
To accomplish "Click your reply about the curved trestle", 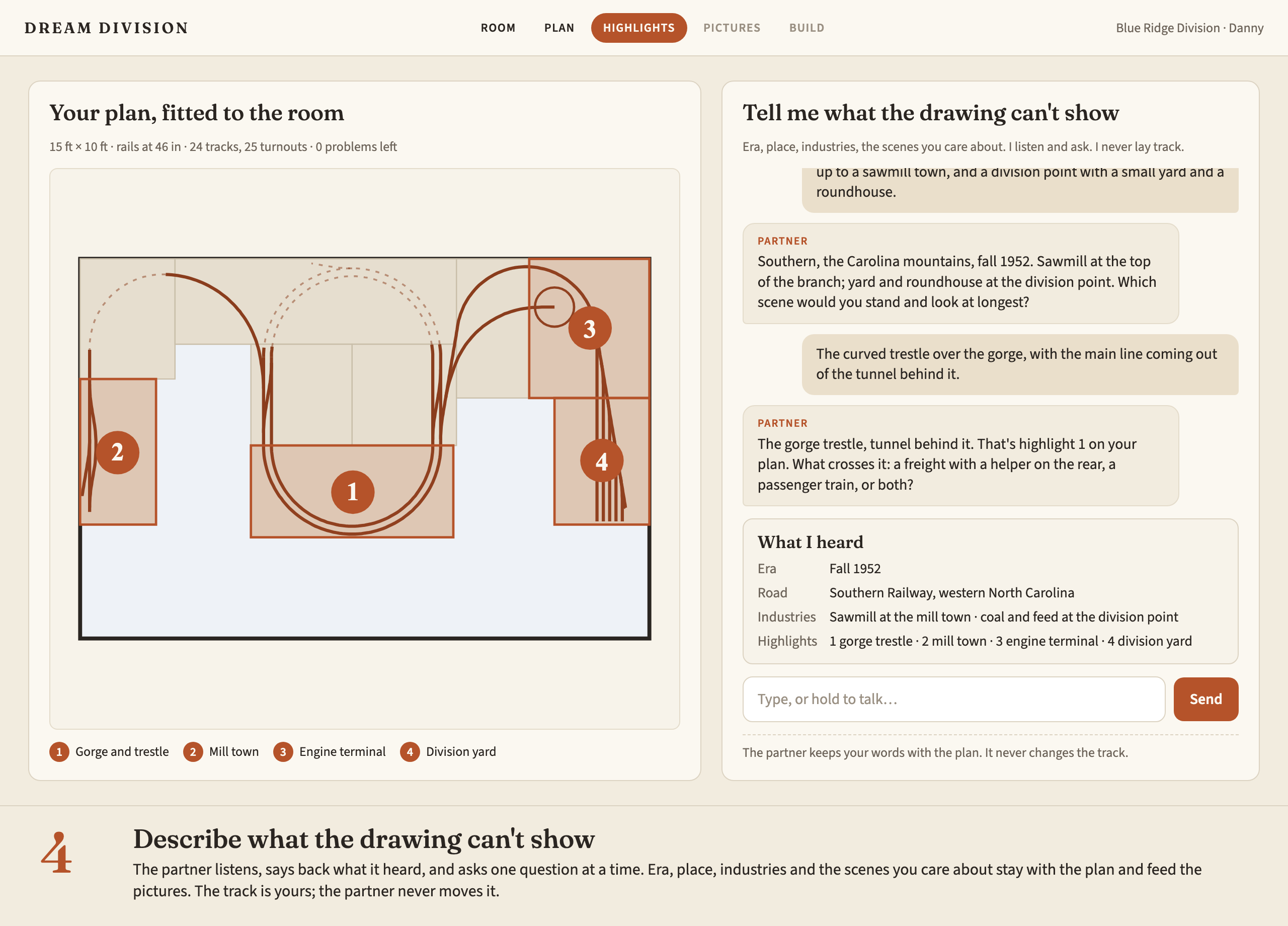I will tap(1020, 364).
